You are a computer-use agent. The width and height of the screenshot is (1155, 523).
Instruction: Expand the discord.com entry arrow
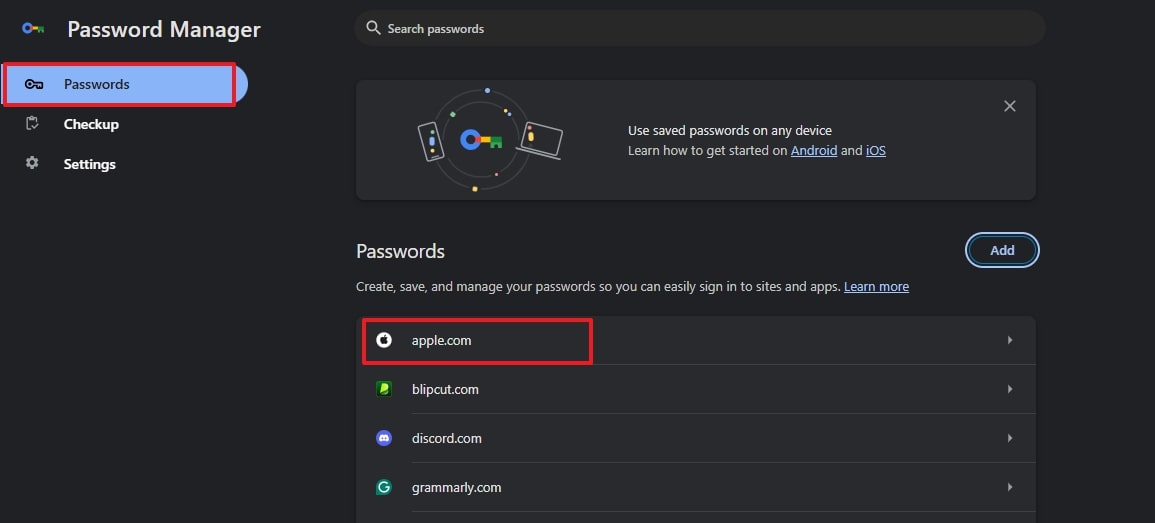[x=1010, y=438]
